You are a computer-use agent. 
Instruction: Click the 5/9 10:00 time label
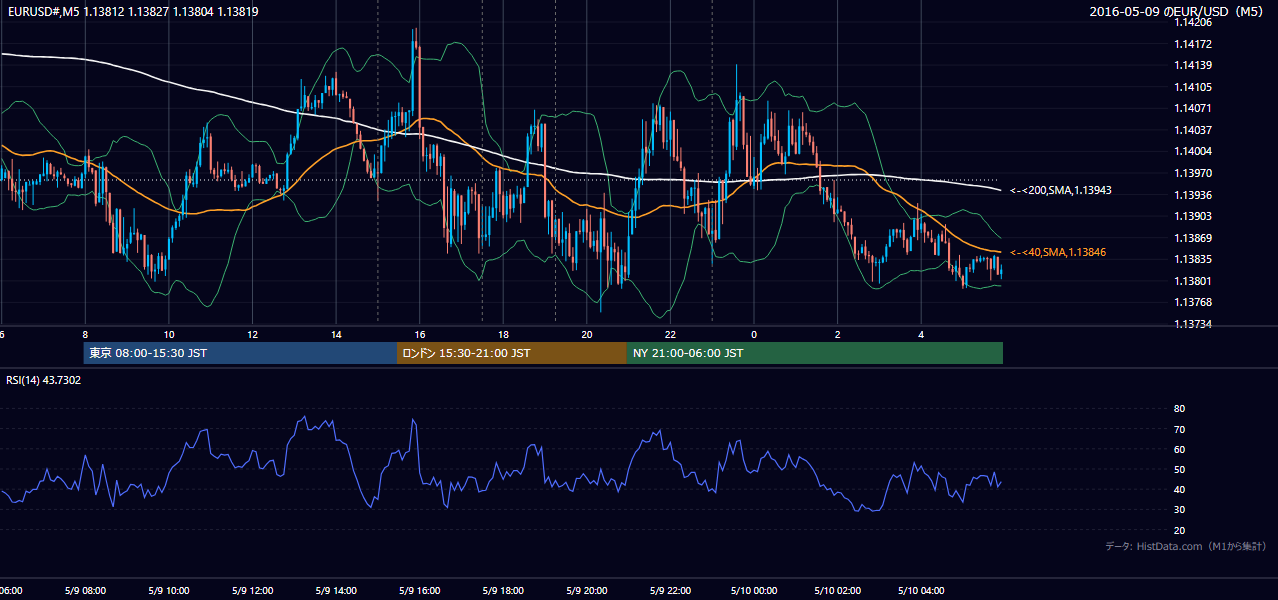(x=168, y=591)
